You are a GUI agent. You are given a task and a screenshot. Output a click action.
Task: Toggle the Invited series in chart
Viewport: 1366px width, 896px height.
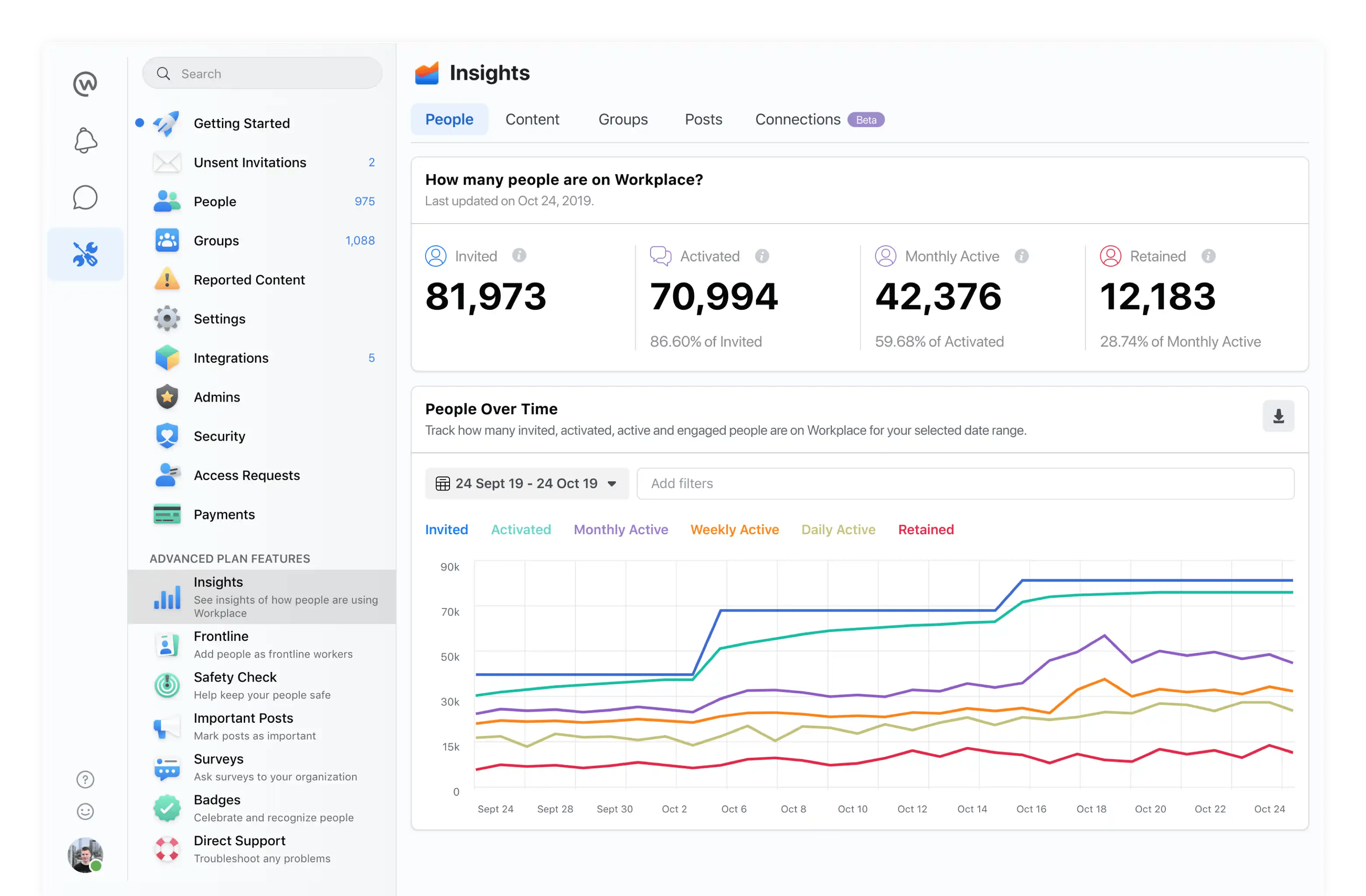446,529
